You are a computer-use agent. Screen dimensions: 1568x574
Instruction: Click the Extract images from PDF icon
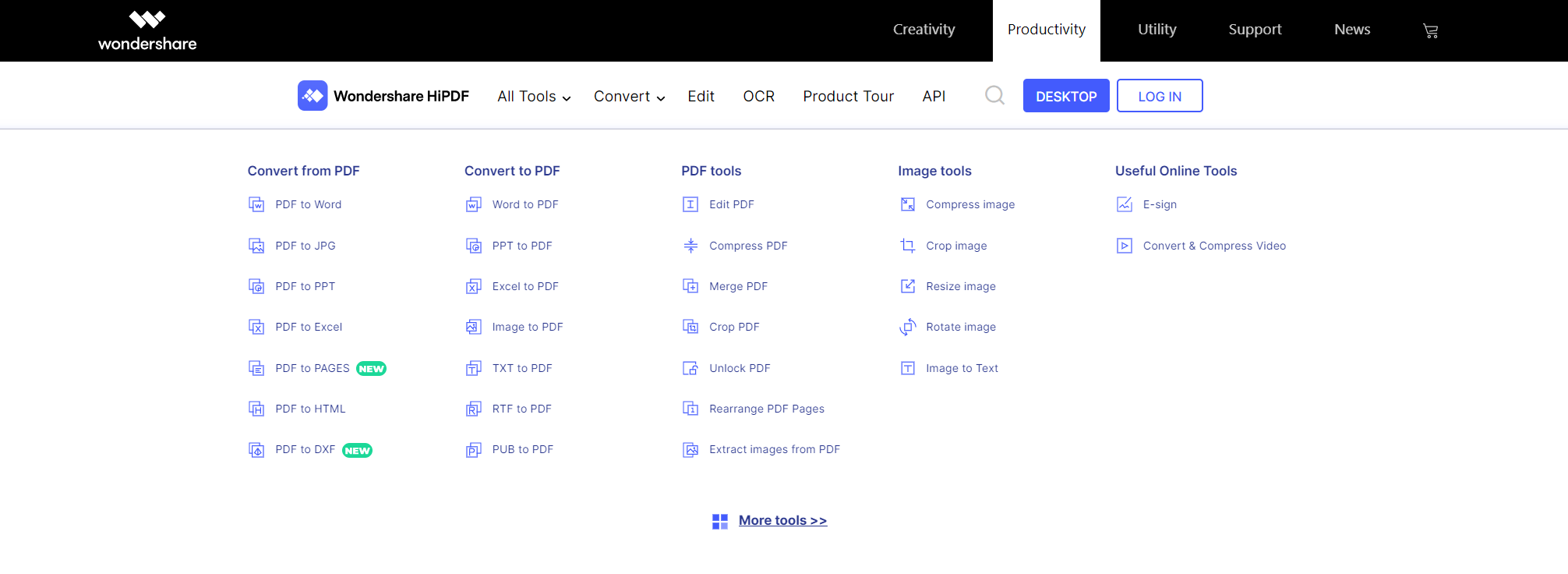[690, 450]
